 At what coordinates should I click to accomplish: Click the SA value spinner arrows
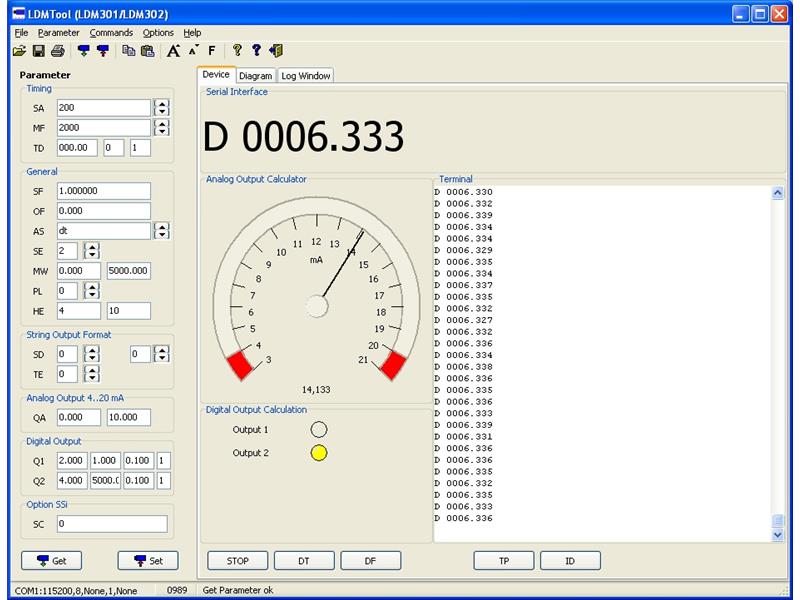pyautogui.click(x=162, y=108)
